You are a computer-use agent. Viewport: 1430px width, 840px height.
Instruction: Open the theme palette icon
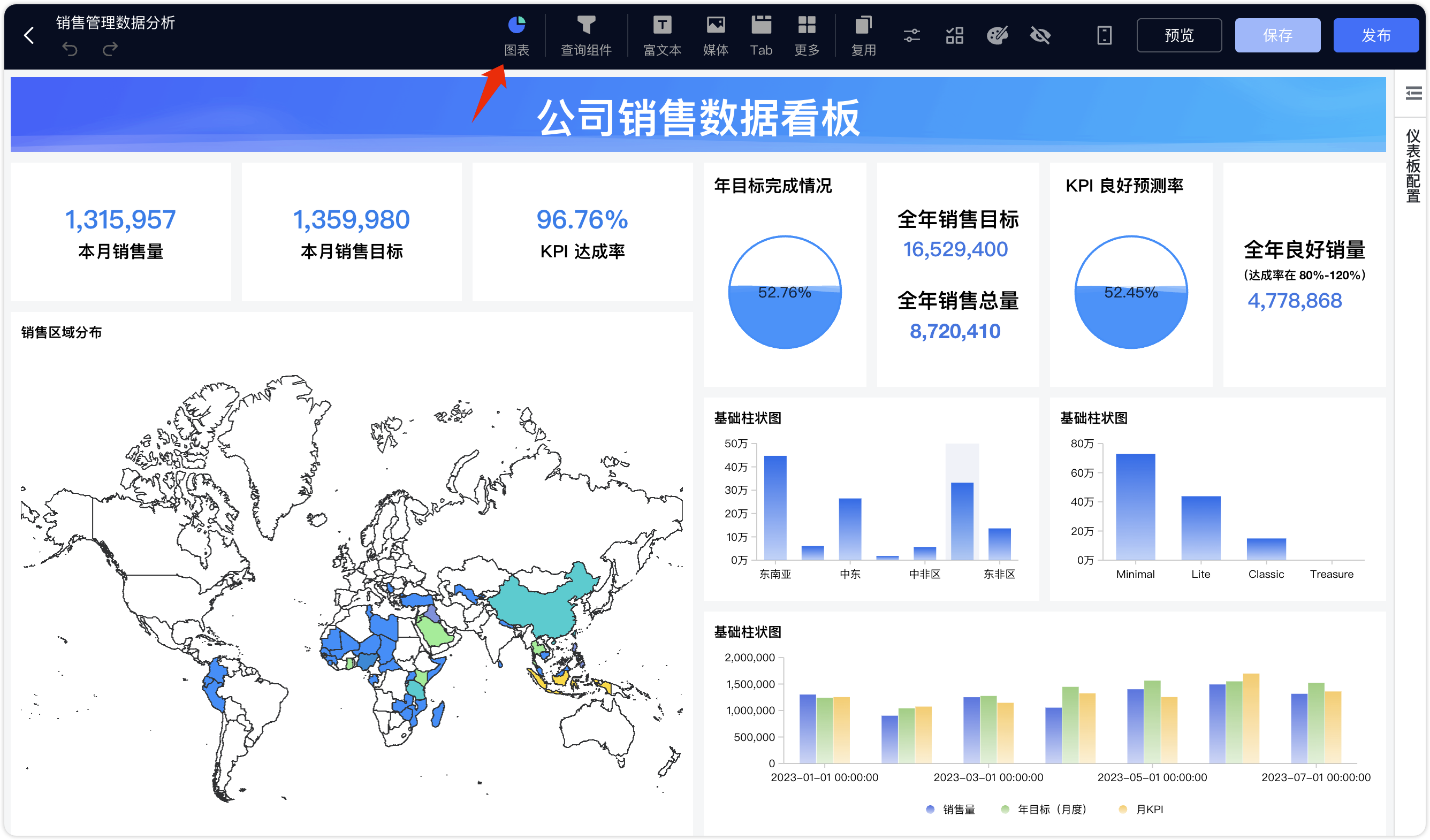(x=997, y=36)
